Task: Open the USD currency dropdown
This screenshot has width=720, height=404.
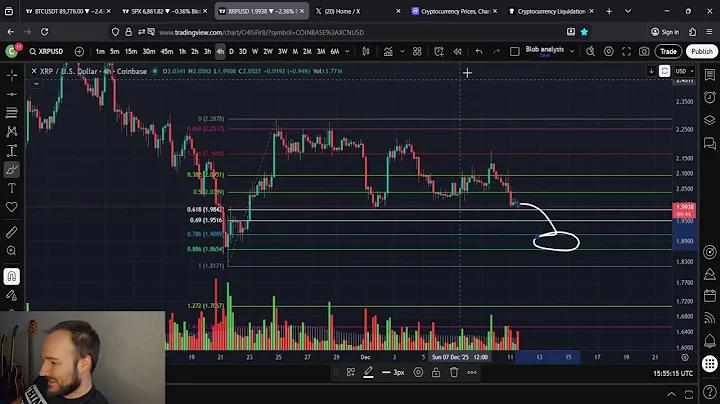Action: tap(685, 71)
